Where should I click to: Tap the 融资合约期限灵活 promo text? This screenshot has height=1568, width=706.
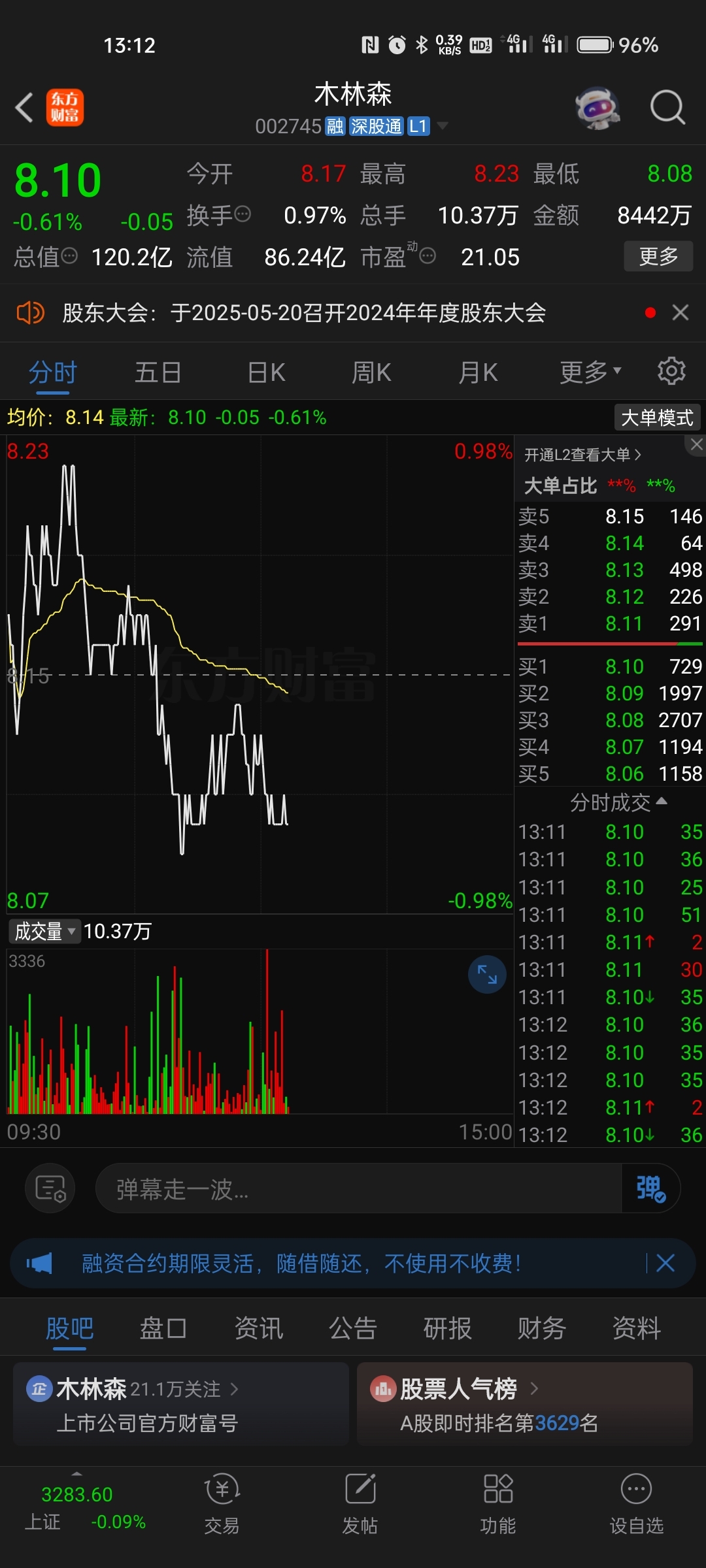[301, 1263]
